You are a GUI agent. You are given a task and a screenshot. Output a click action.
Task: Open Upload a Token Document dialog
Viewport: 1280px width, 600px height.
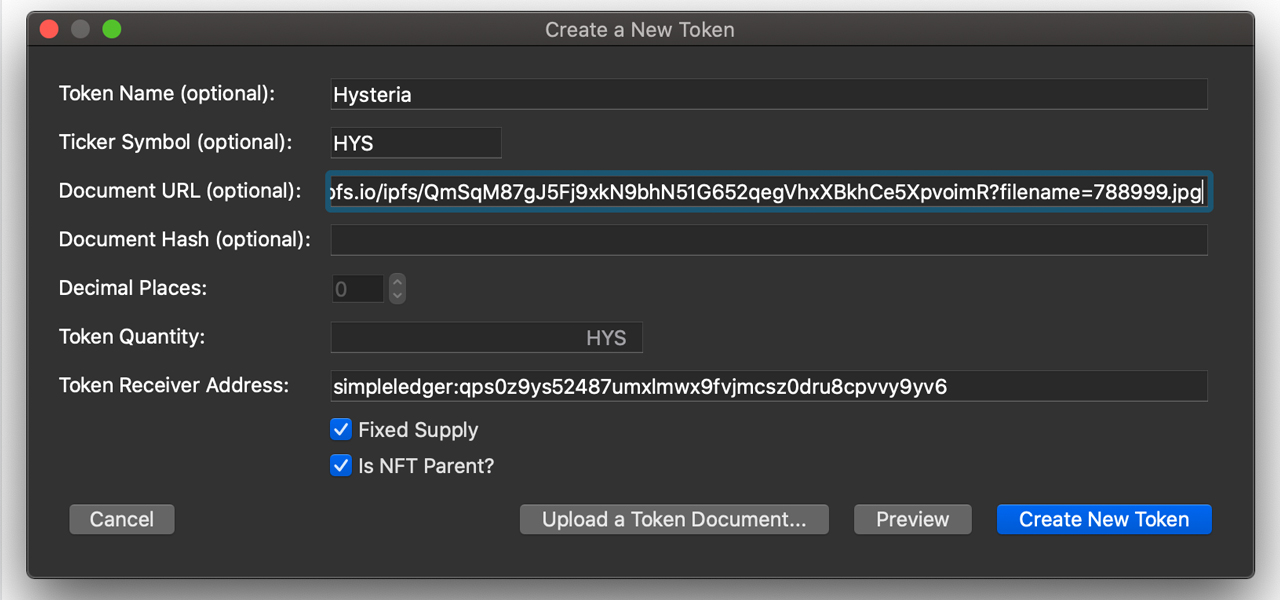click(674, 520)
